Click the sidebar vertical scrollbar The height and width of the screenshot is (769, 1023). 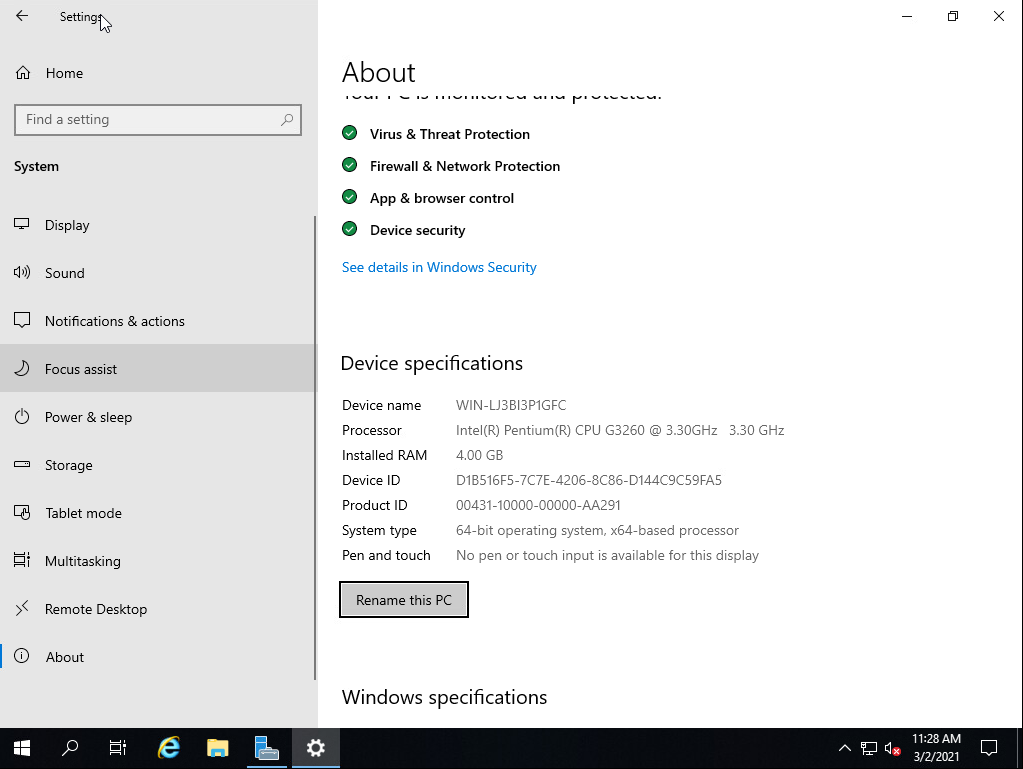[315, 447]
